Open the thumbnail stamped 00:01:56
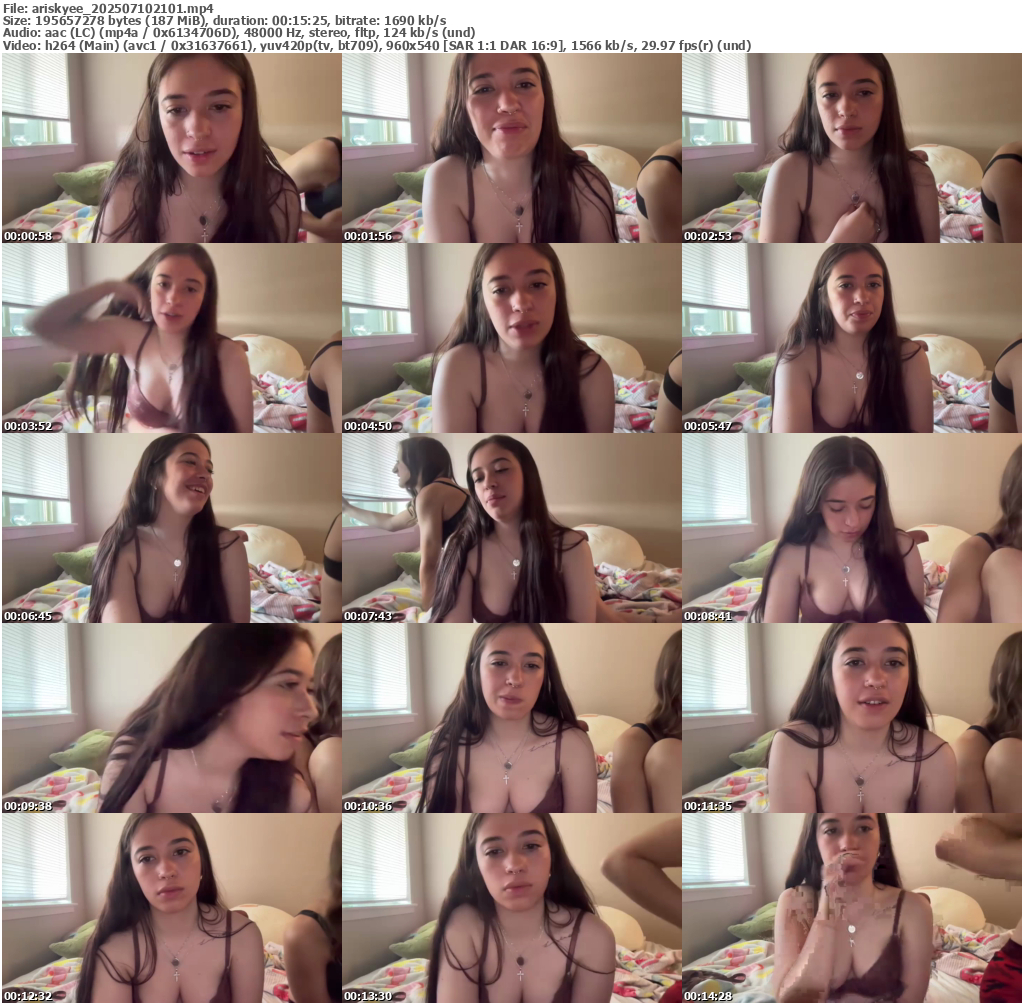This screenshot has height=1003, width=1024. pos(512,148)
